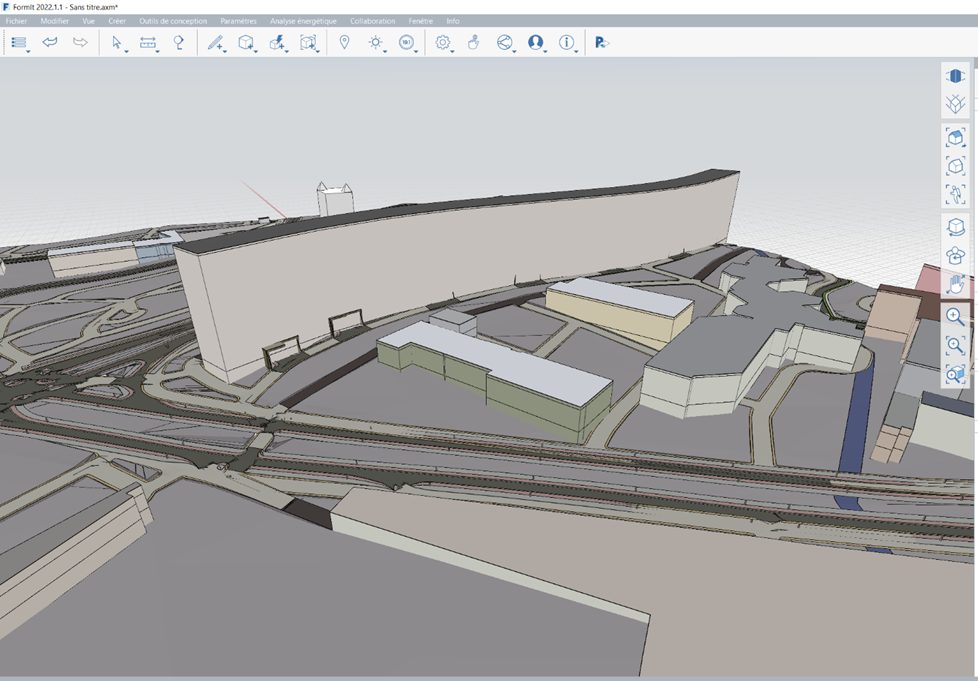Open the Fichier menu
This screenshot has height=681, width=978.
17,20
